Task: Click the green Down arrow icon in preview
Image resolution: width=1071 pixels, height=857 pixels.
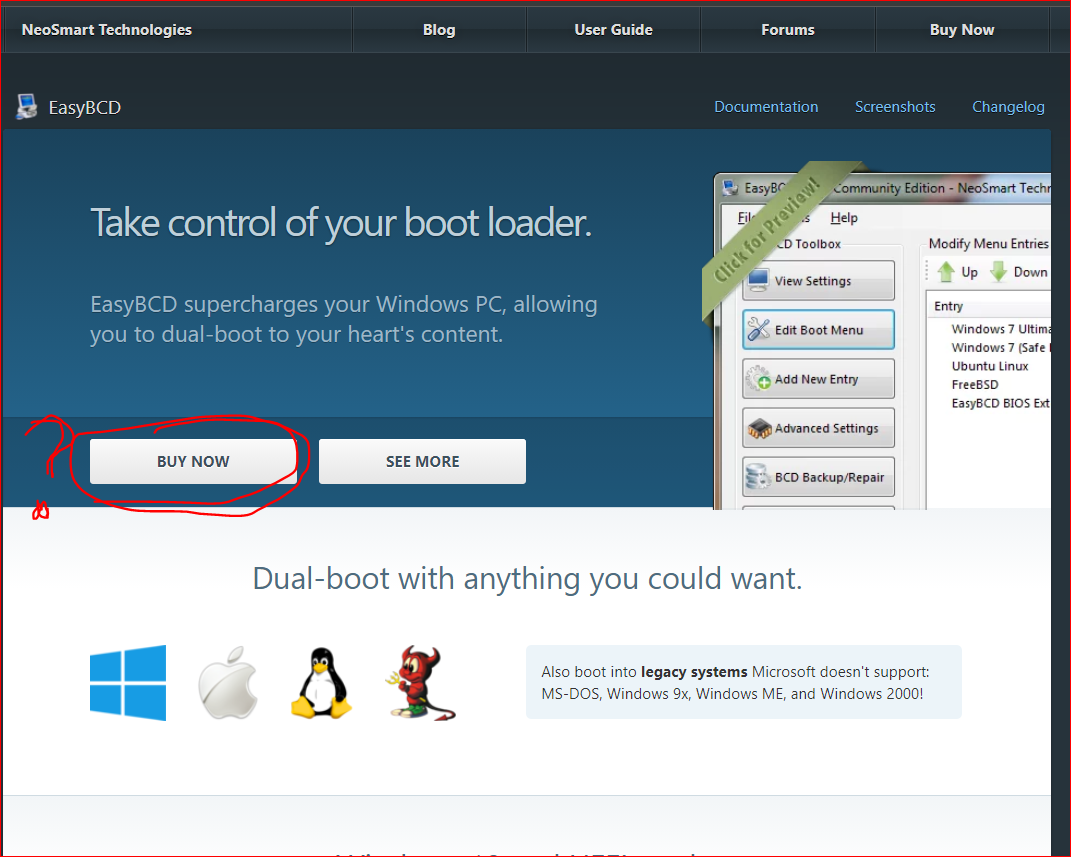Action: pyautogui.click(x=999, y=272)
